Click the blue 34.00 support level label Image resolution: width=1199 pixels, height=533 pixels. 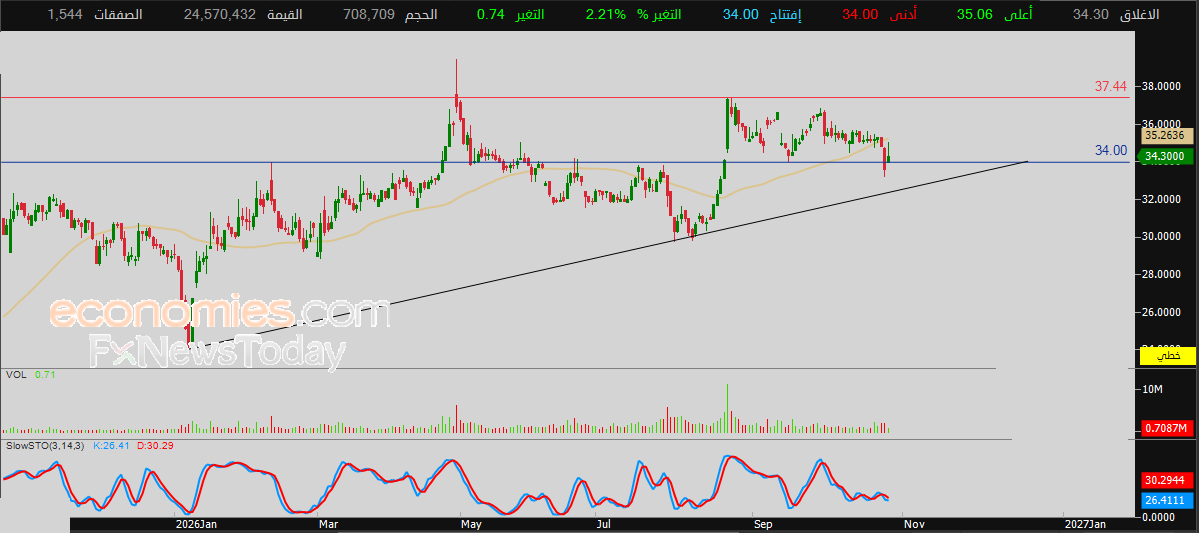[x=1111, y=151]
